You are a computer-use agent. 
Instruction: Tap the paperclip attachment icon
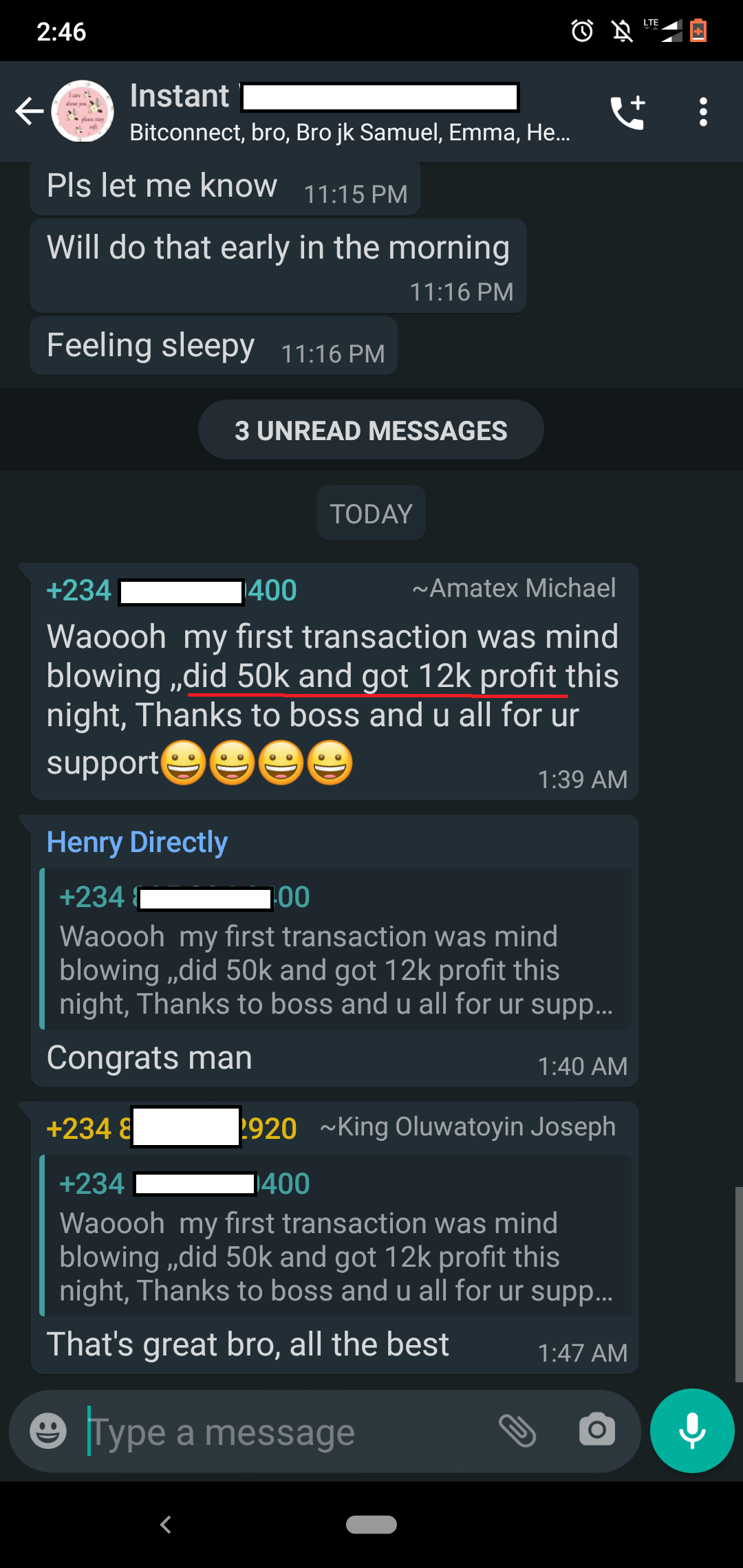point(517,1431)
